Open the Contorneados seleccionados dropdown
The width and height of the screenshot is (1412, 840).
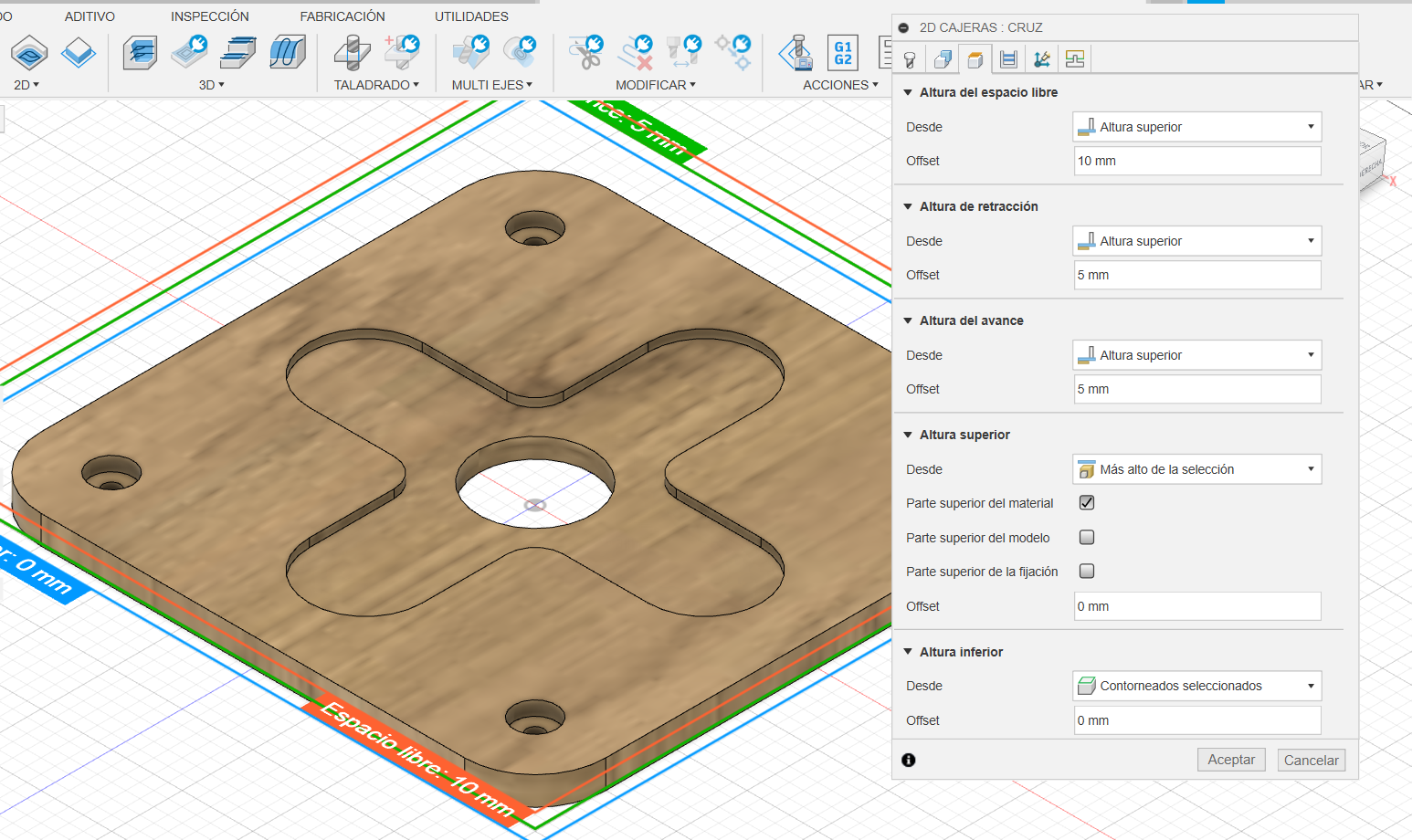(1197, 686)
